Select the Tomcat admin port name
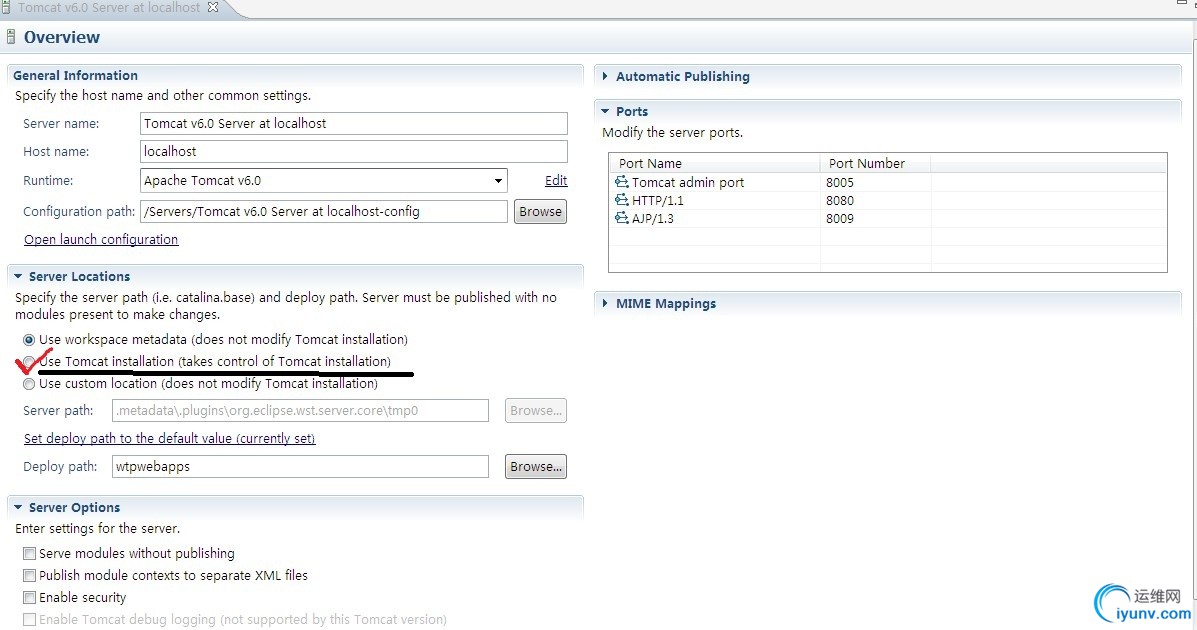The image size is (1197, 630). click(x=688, y=183)
